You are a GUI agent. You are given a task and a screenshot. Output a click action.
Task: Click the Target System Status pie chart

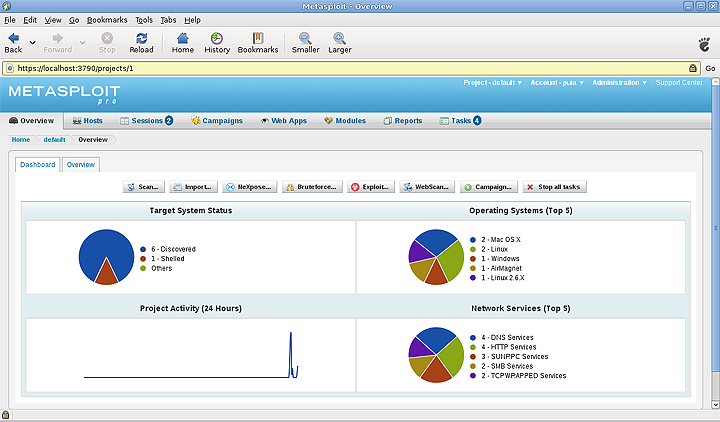(107, 257)
